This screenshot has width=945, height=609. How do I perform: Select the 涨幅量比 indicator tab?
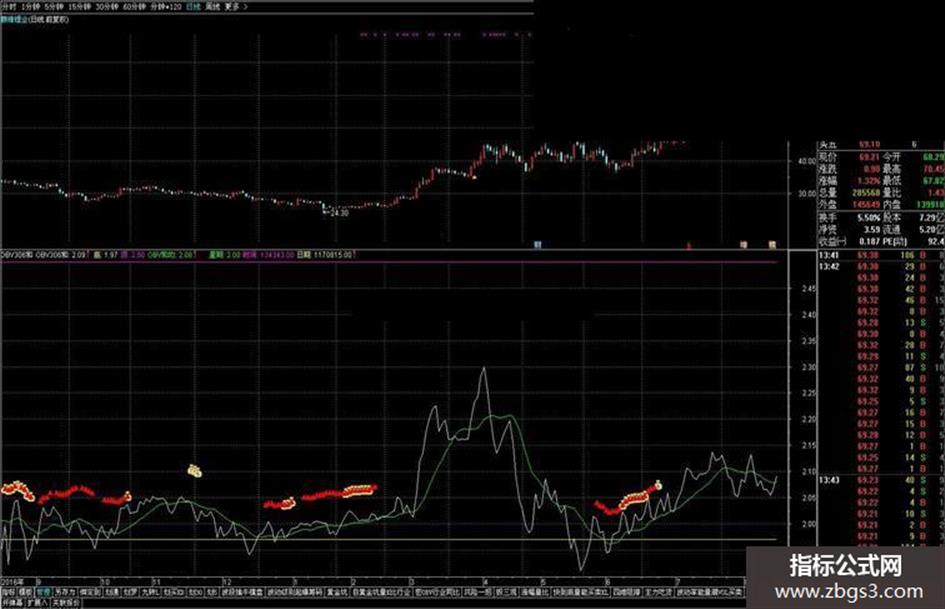pos(535,592)
